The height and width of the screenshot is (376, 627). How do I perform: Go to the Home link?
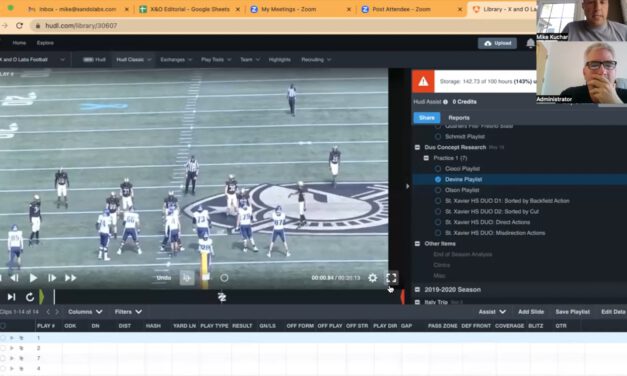coord(19,43)
